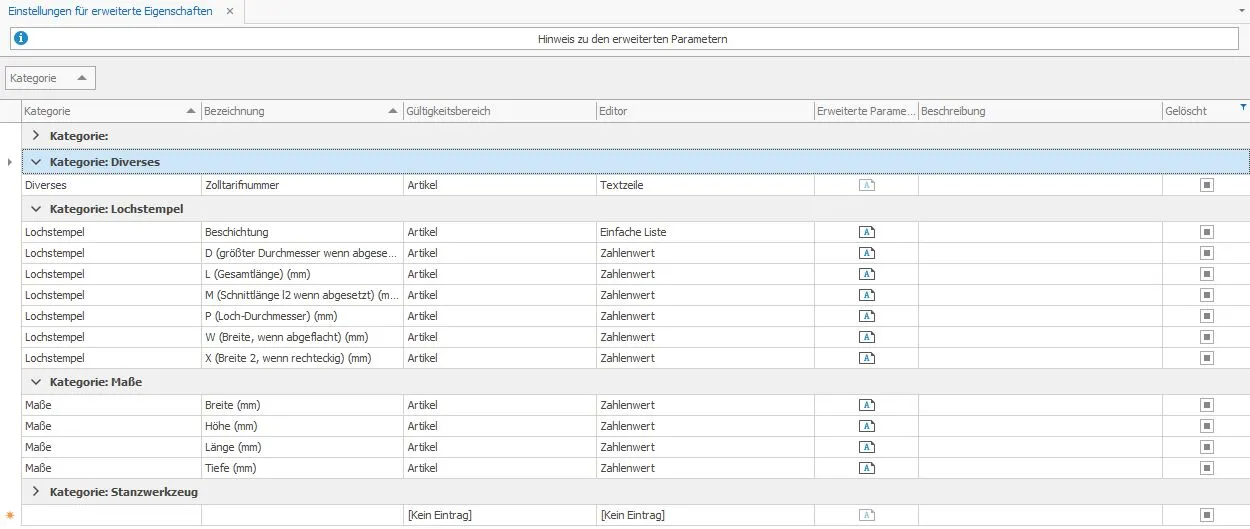The height and width of the screenshot is (529, 1250).
Task: Open the tab list dropdown arrow at top right
Action: [x=1241, y=9]
